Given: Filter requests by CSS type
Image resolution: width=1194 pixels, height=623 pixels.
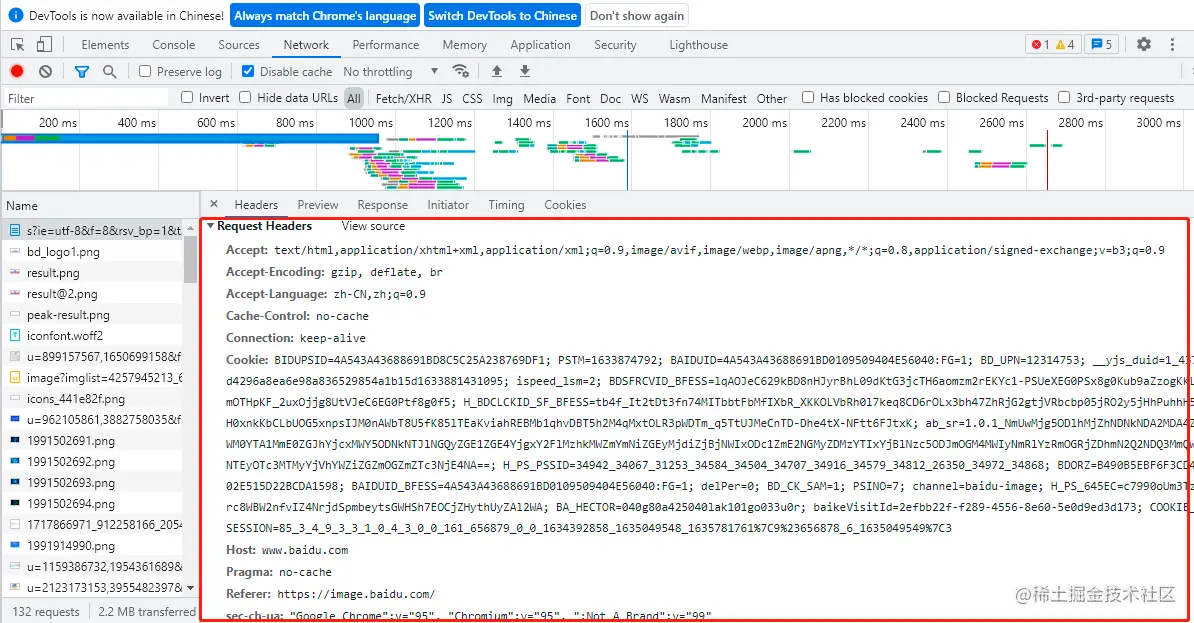Looking at the screenshot, I should coord(472,98).
